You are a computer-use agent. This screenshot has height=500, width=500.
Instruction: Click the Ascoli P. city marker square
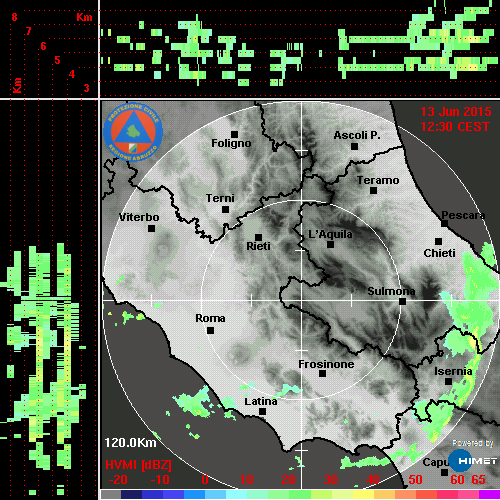coord(355,146)
